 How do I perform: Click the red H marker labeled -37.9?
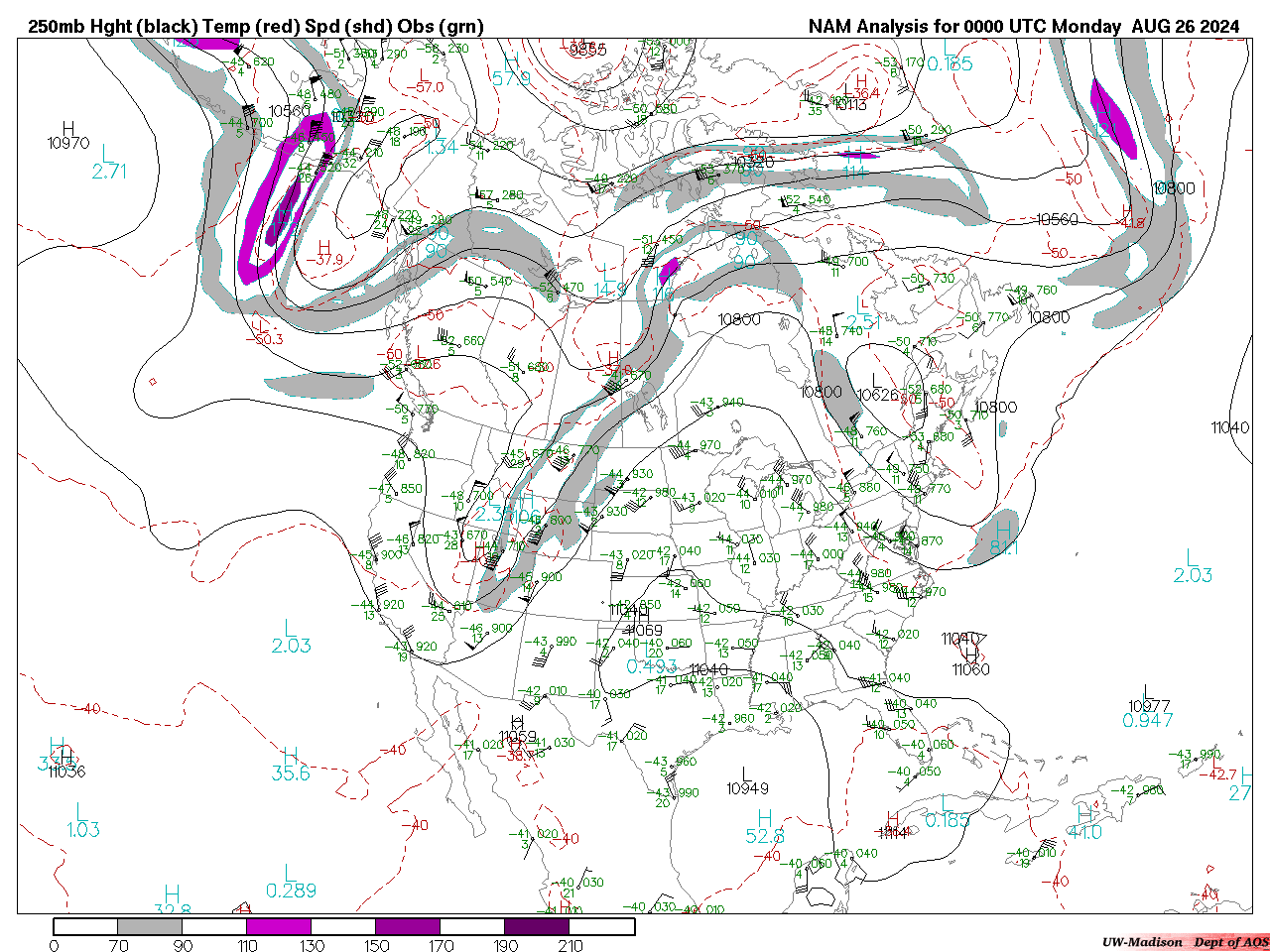coord(323,247)
